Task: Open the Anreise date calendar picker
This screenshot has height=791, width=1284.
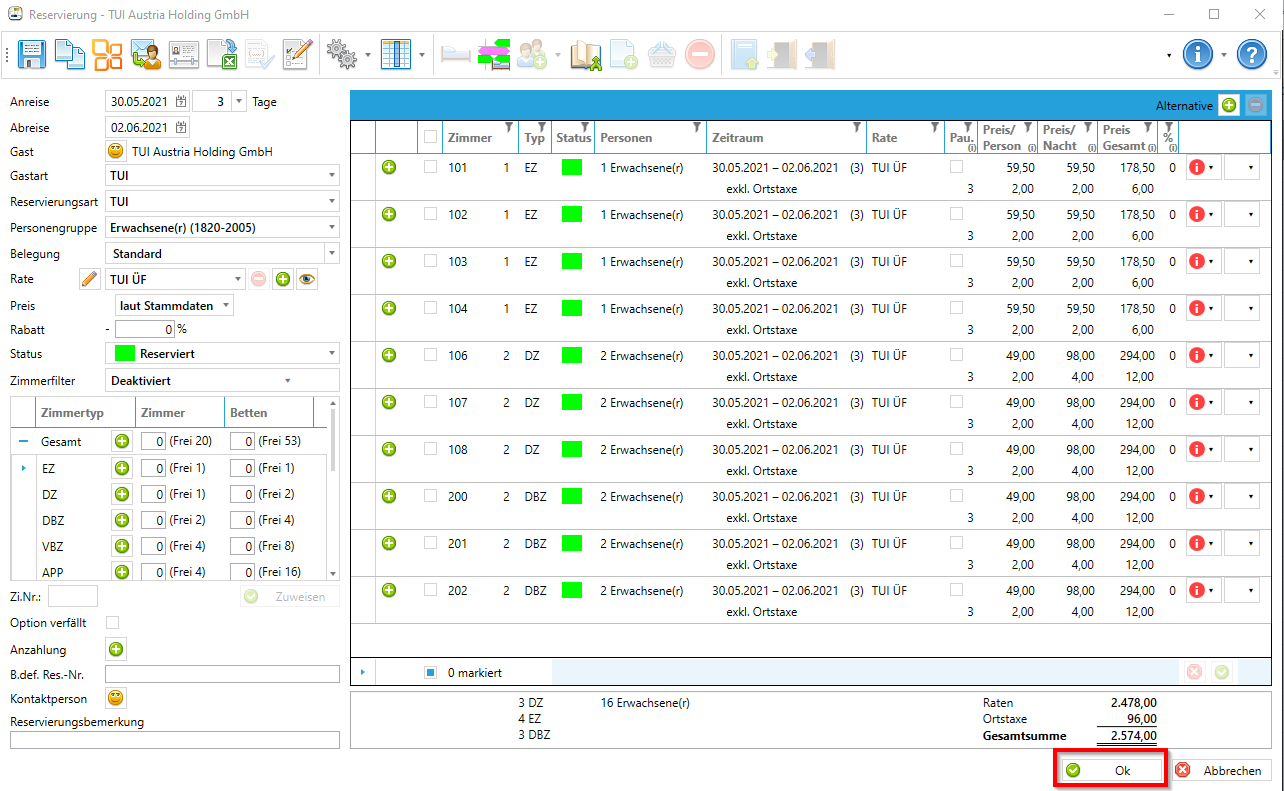Action: click(x=181, y=102)
